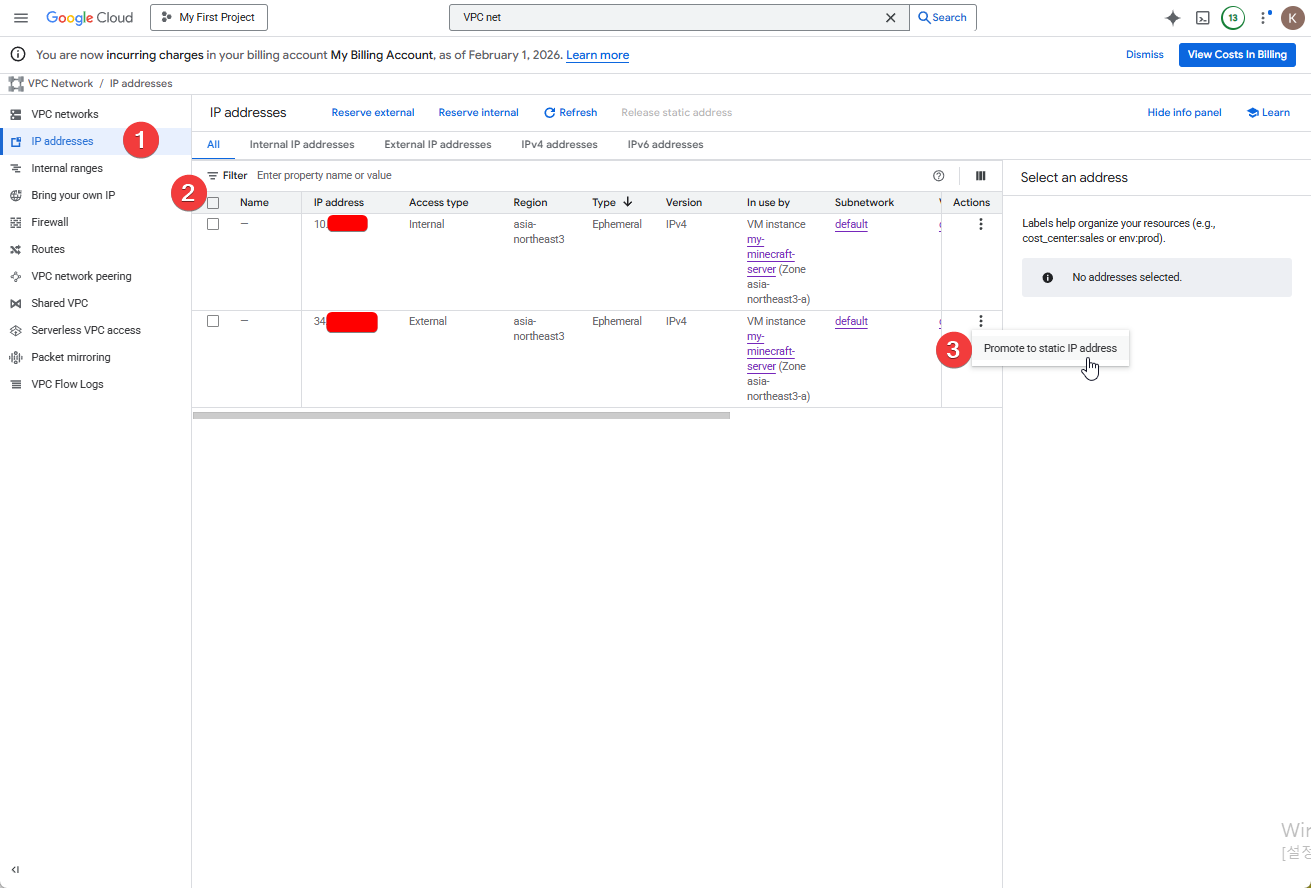Screen dimensions: 1311x888
Task: Click the Region column header
Action: point(530,203)
